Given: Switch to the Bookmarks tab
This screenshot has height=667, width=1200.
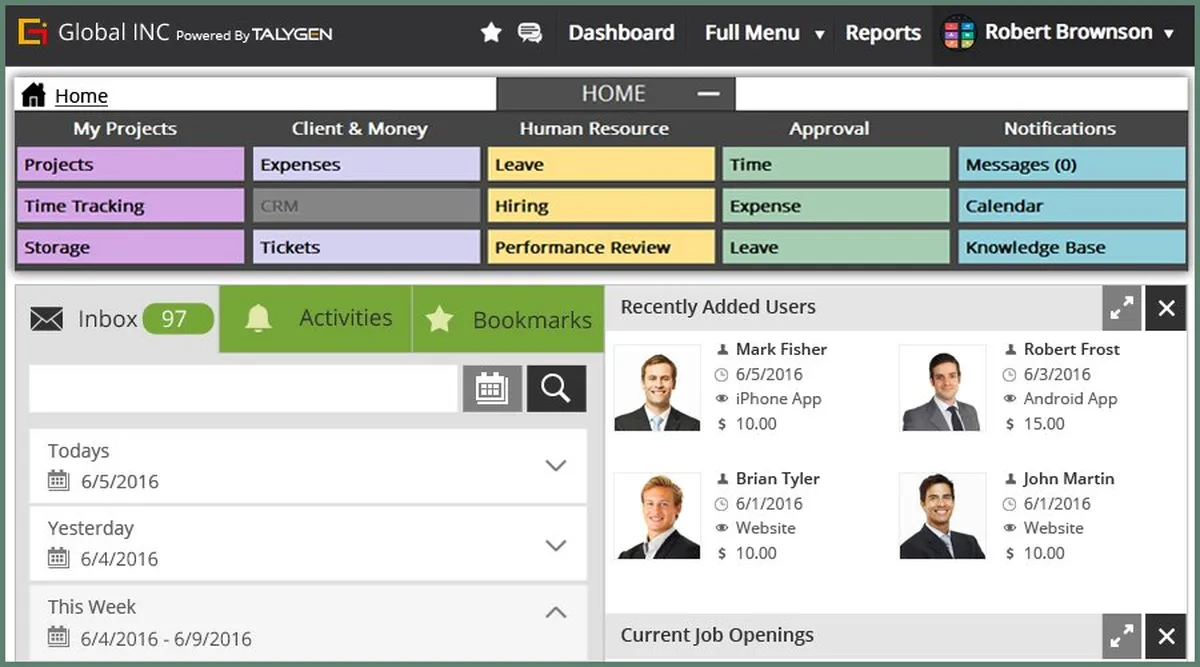Looking at the screenshot, I should click(508, 319).
